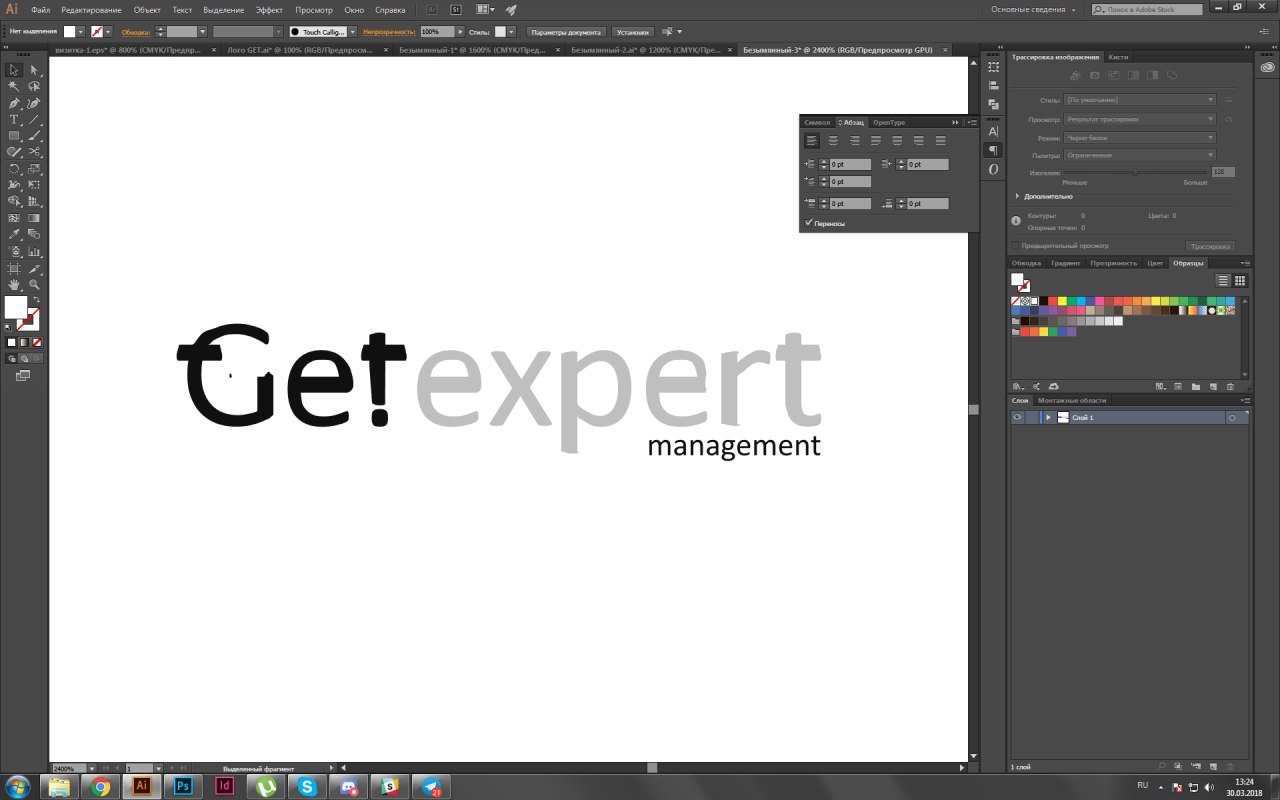Switch to Градиент panel tab
The height and width of the screenshot is (800, 1280).
click(x=1065, y=263)
